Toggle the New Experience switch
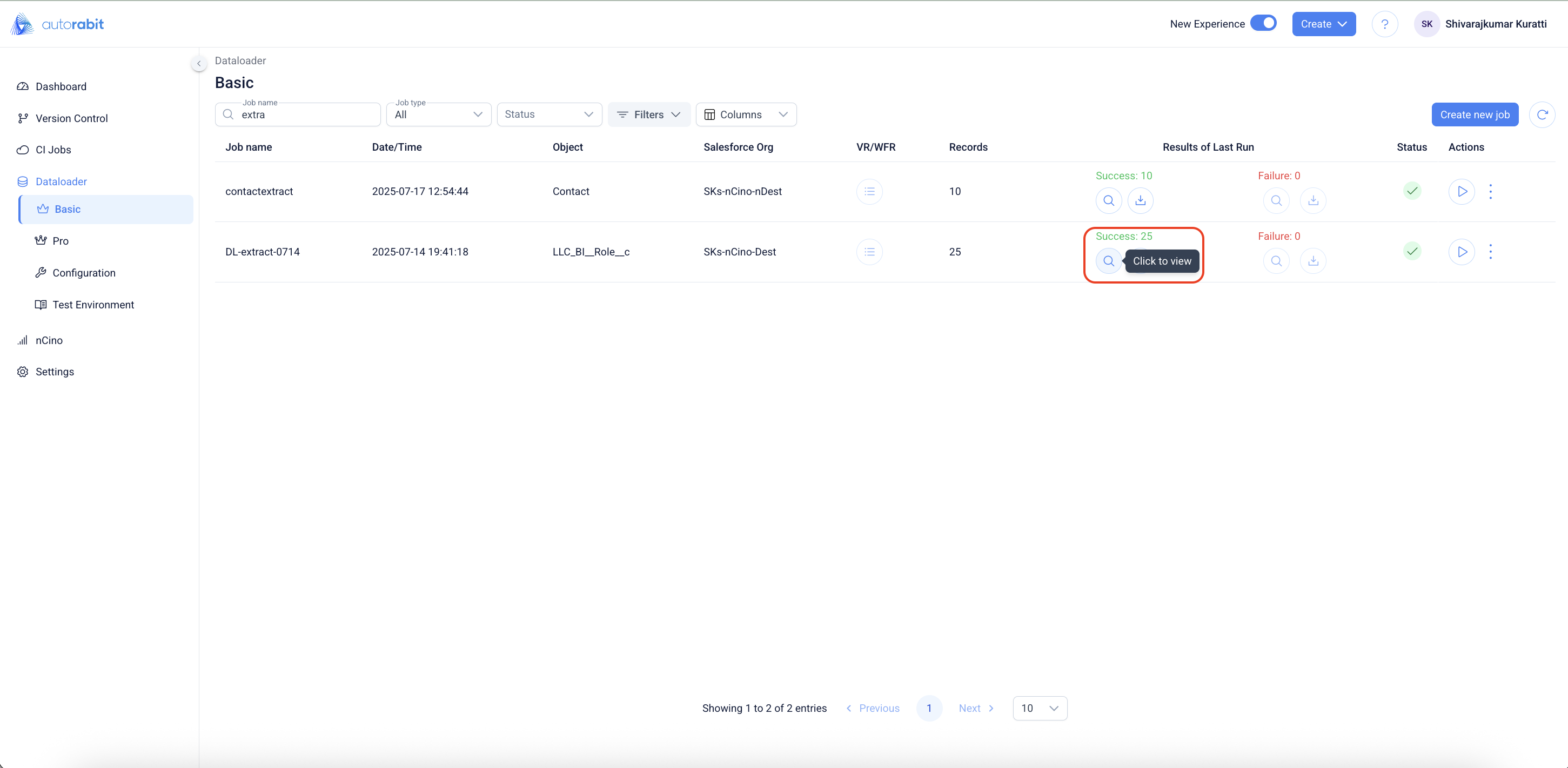This screenshot has width=1568, height=768. (1263, 23)
